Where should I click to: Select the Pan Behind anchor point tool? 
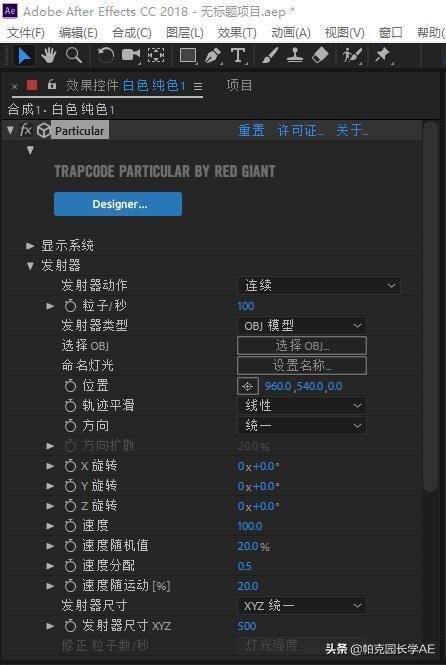coord(156,56)
